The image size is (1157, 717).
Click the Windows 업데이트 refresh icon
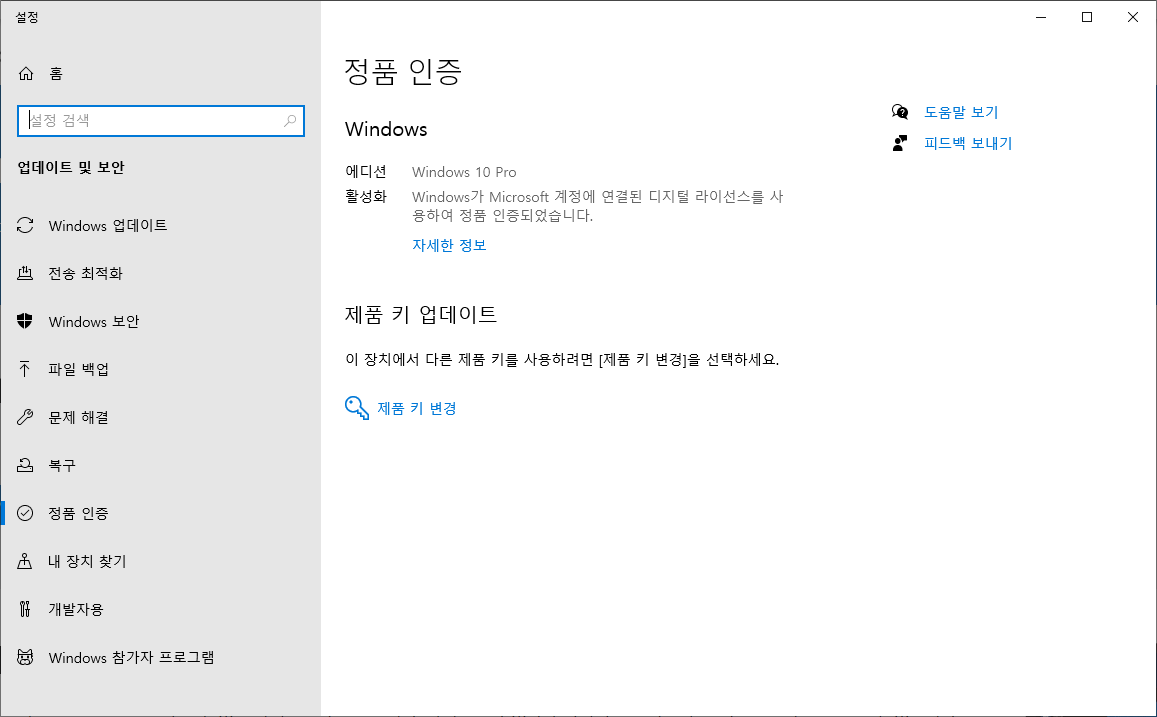click(25, 225)
